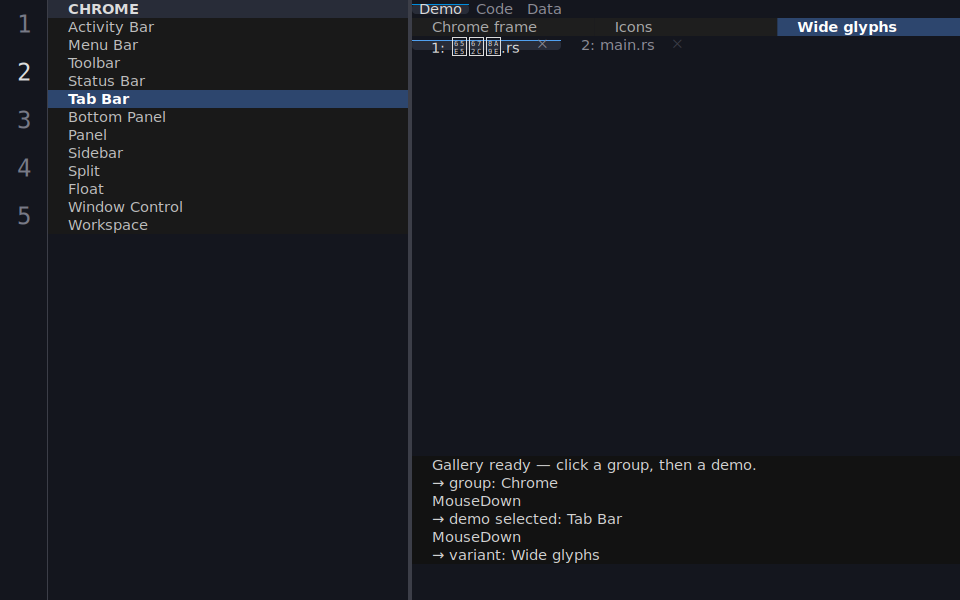Select the Window Control demo
Image resolution: width=960 pixels, height=600 pixels.
tap(228, 207)
